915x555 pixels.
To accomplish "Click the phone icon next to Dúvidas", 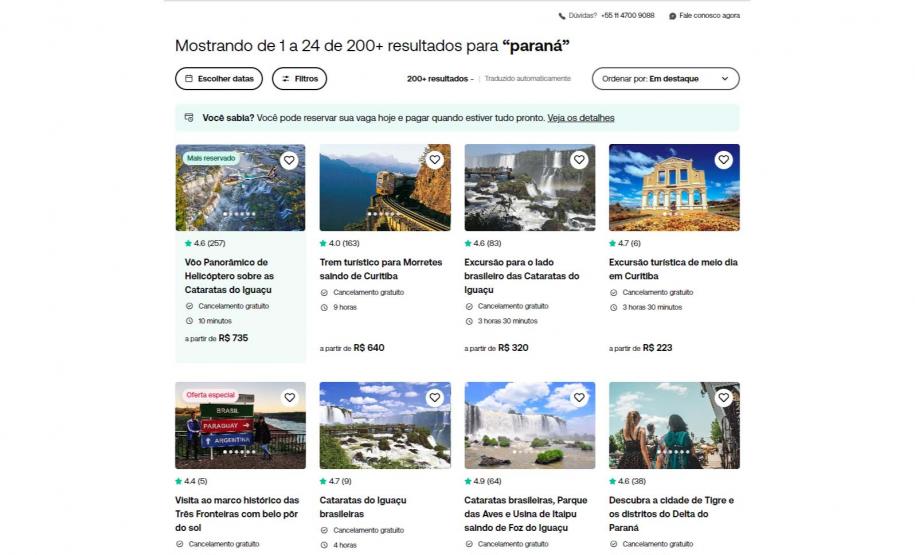I will coord(562,16).
